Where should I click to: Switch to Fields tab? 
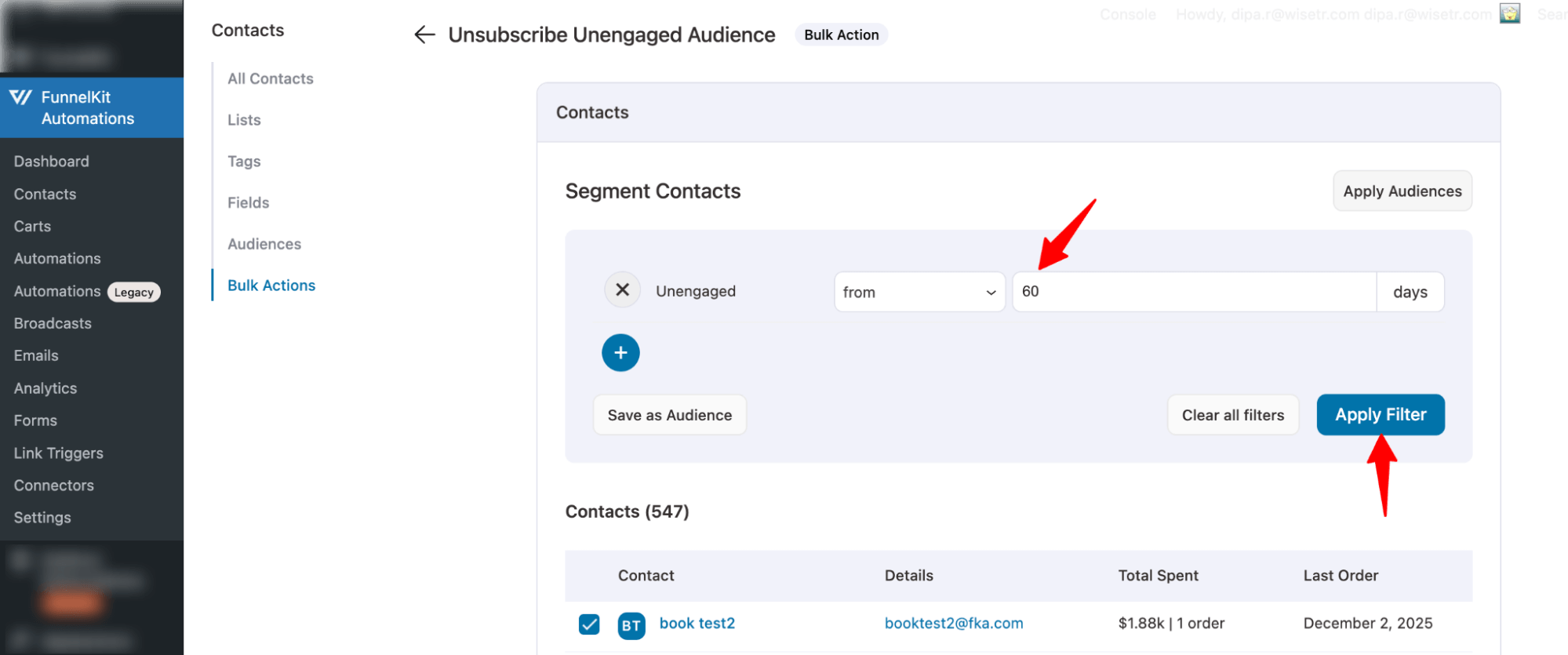[248, 202]
